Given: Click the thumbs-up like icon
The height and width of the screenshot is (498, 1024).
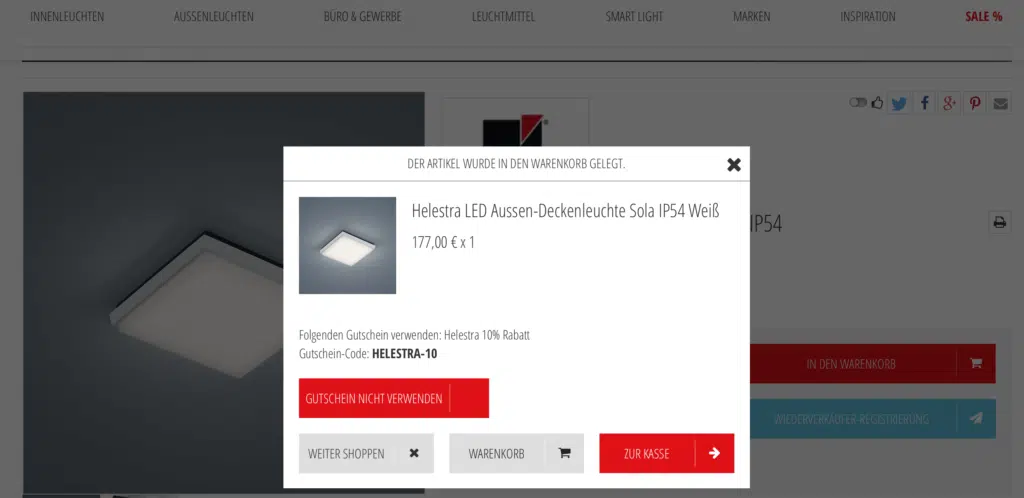Looking at the screenshot, I should pos(877,102).
